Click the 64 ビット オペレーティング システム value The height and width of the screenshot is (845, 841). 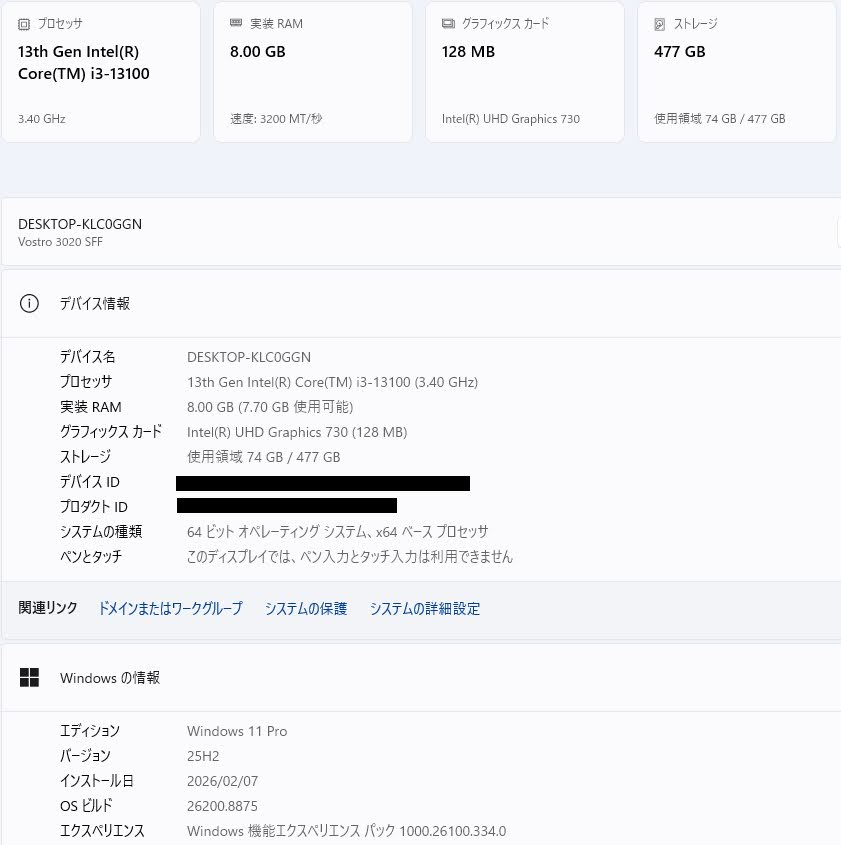[338, 532]
